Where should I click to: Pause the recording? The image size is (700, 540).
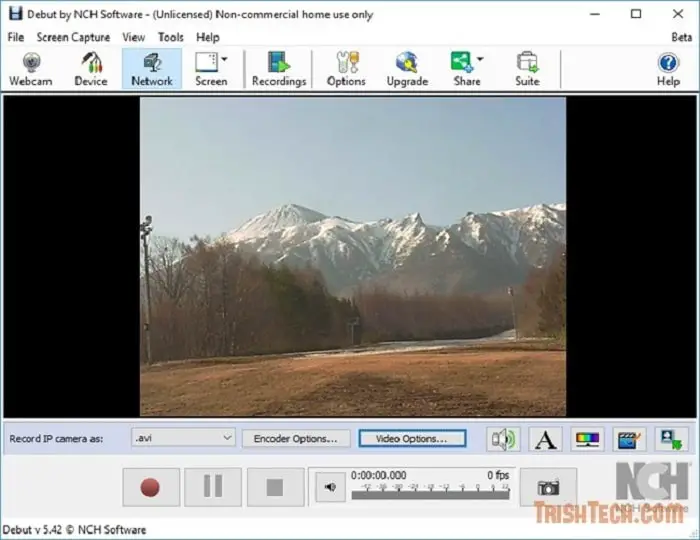point(213,487)
